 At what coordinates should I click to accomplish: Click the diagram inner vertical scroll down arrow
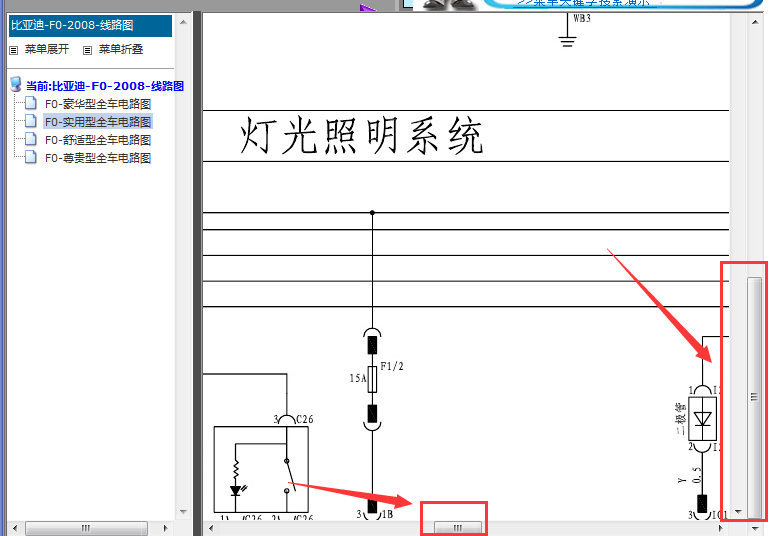(x=738, y=512)
